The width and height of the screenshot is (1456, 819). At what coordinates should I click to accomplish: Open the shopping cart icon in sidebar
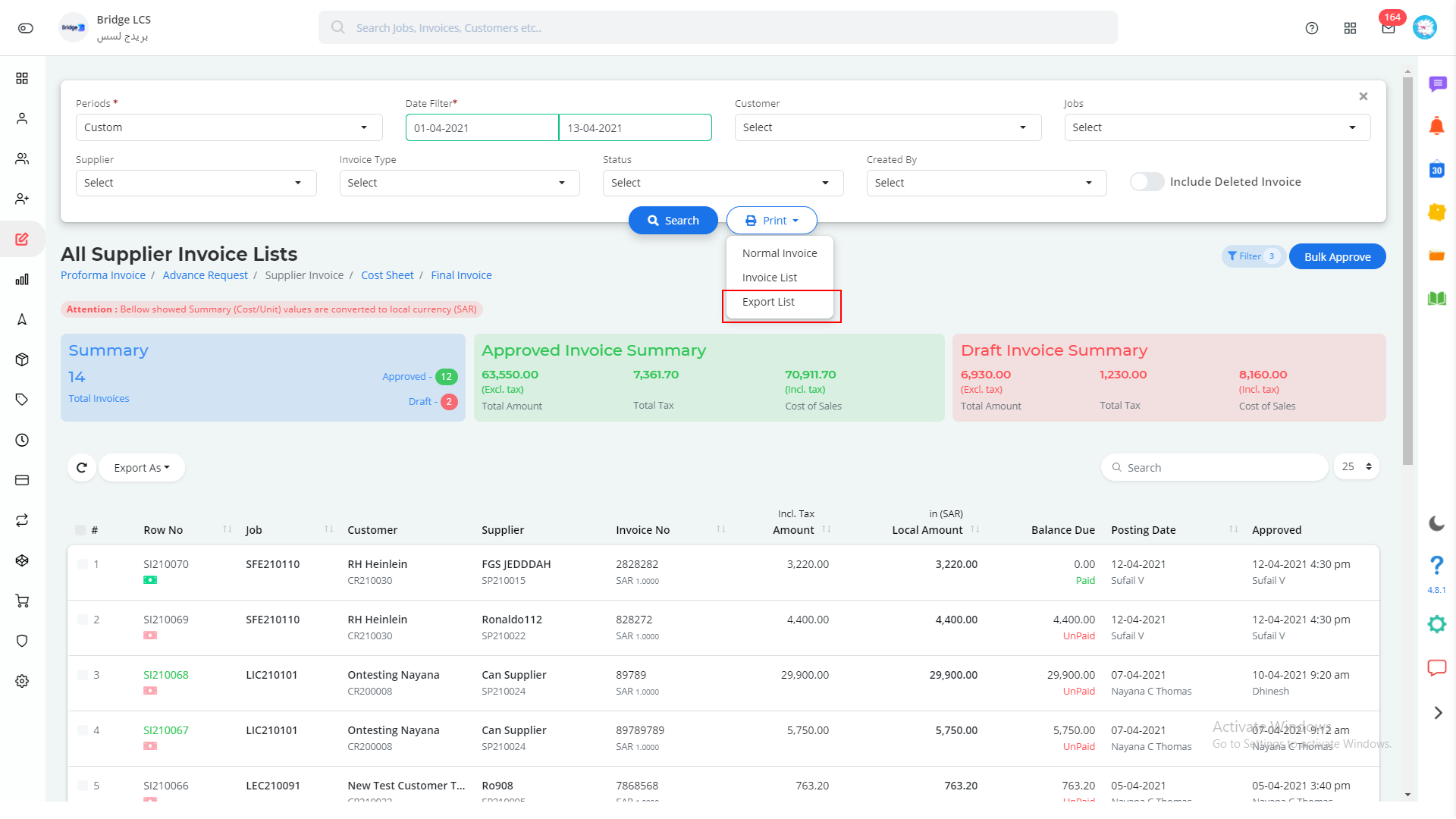[22, 601]
